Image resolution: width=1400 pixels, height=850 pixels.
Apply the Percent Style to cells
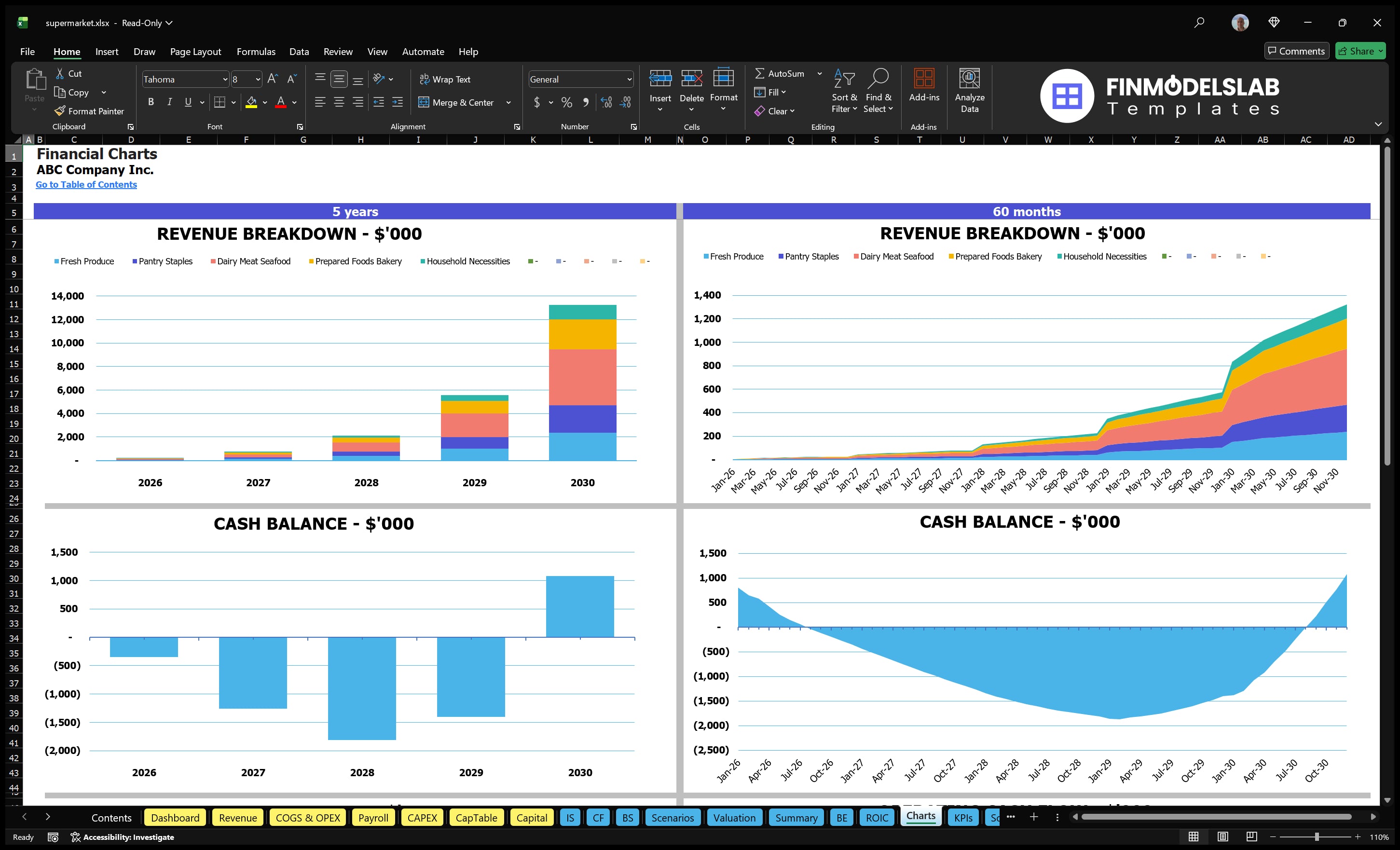coord(566,103)
